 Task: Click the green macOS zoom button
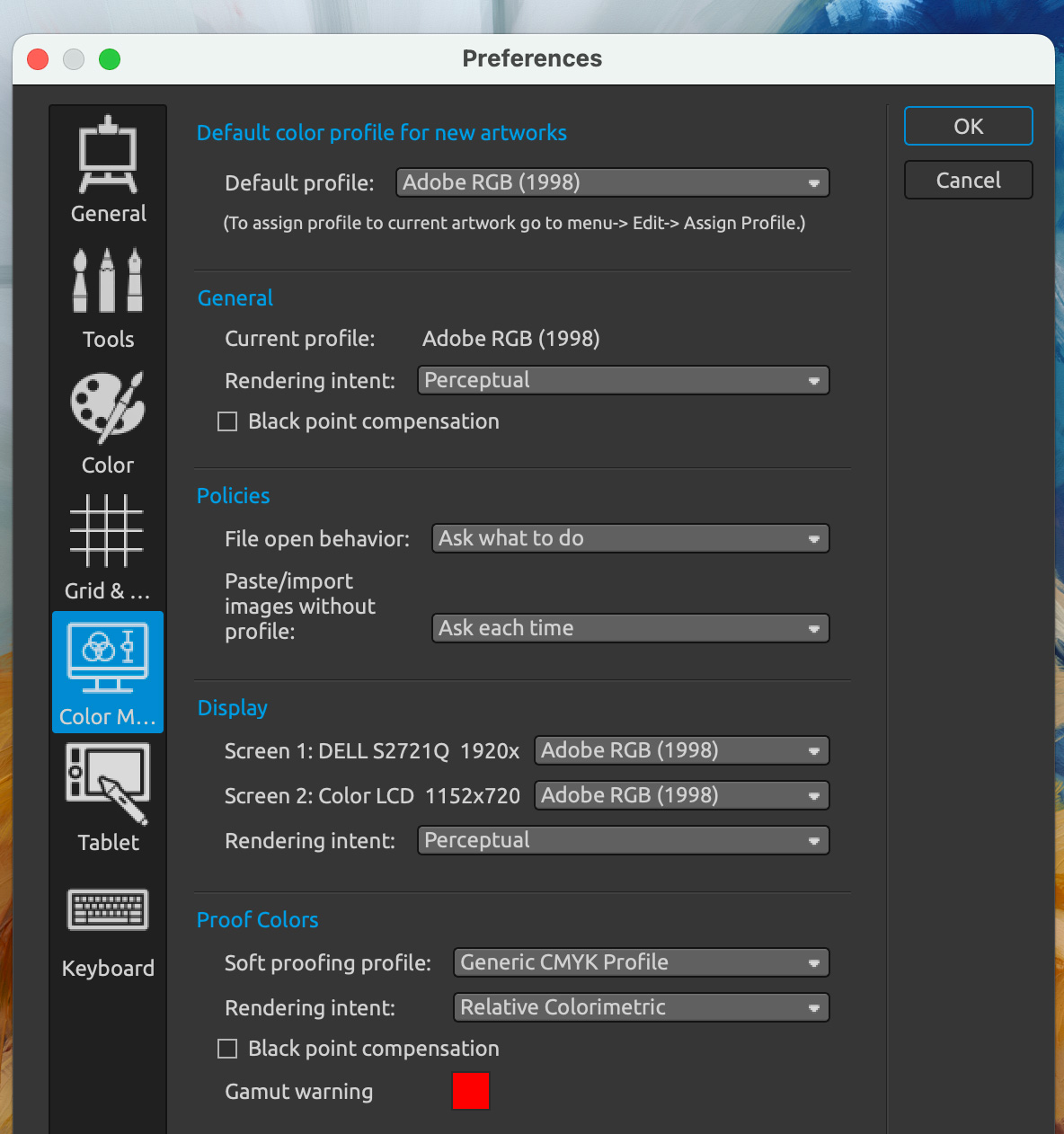(x=110, y=59)
